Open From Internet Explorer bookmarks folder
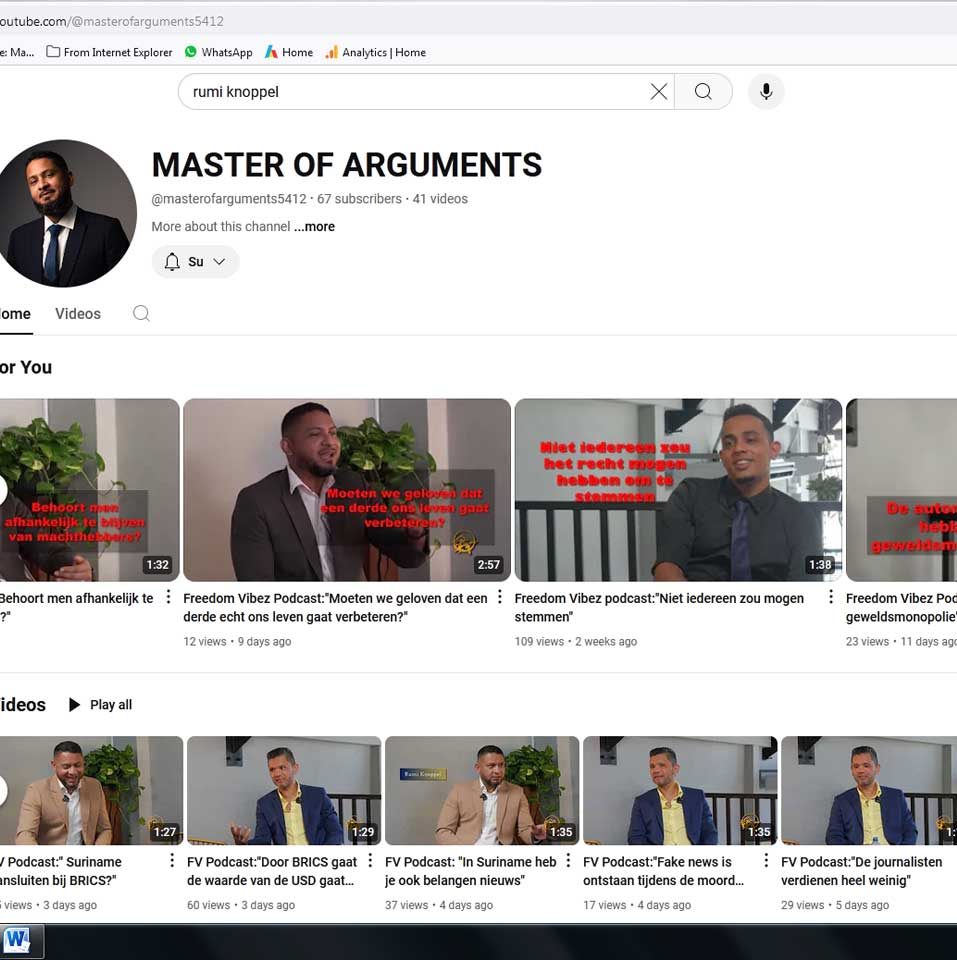957x960 pixels. [109, 52]
